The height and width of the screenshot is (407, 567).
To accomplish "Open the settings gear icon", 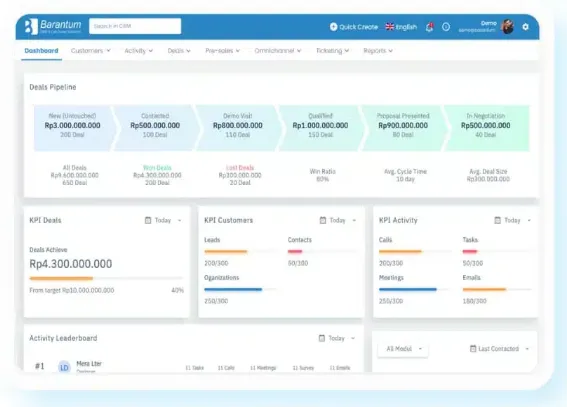I will [525, 27].
